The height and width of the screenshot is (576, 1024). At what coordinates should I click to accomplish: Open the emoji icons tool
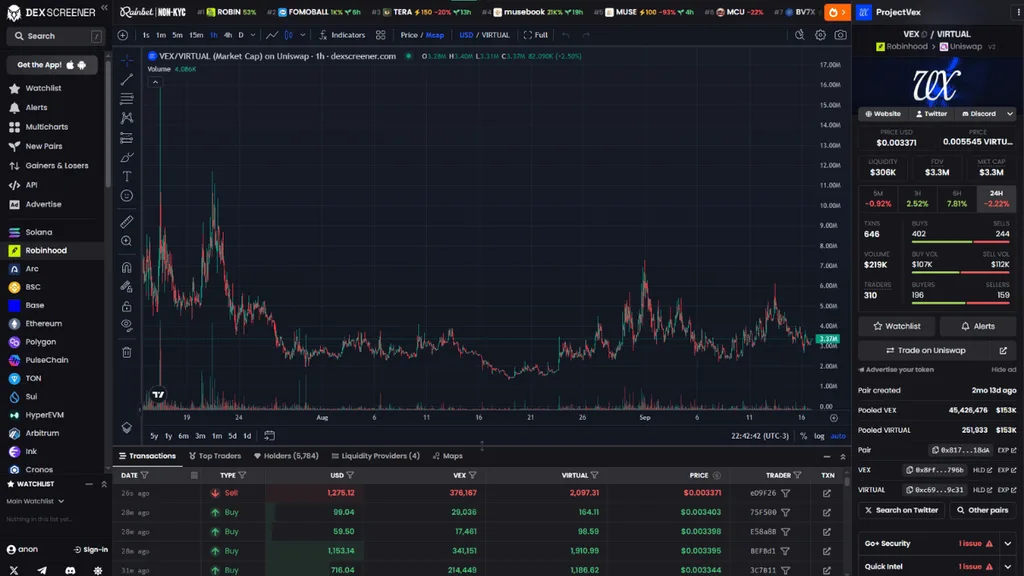[127, 196]
